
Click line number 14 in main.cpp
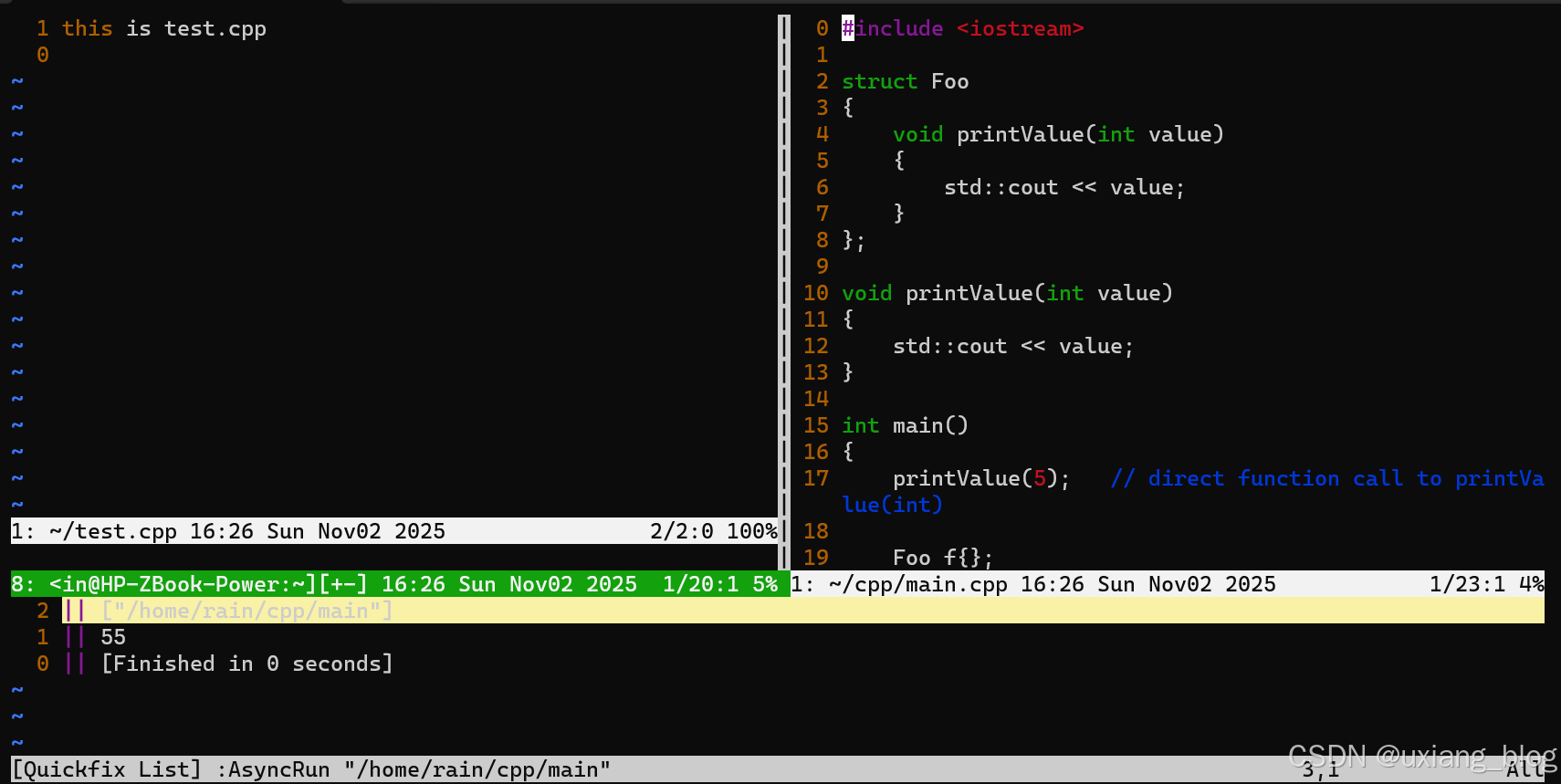816,399
